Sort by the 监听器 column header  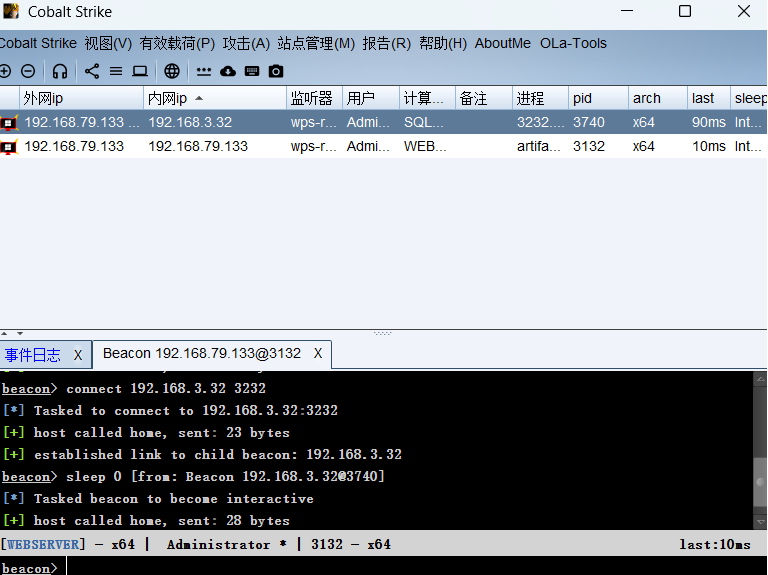point(314,98)
